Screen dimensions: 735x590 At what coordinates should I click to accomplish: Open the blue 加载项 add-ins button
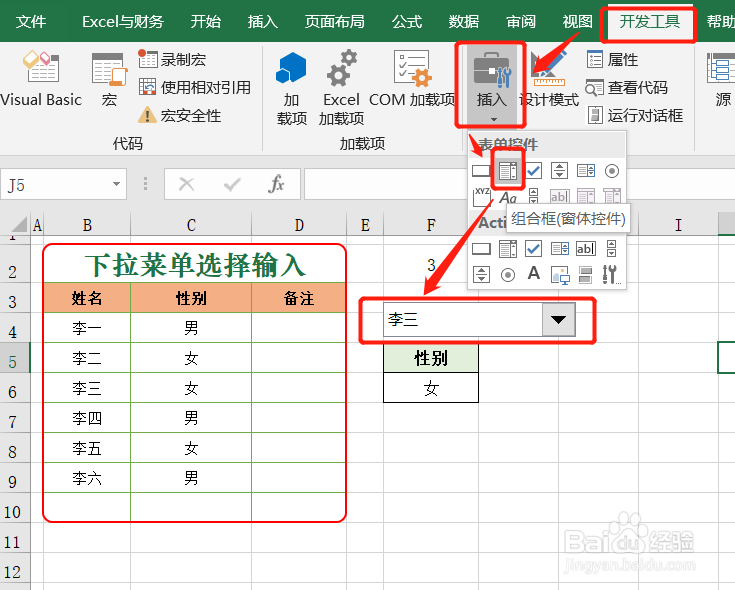[x=292, y=88]
